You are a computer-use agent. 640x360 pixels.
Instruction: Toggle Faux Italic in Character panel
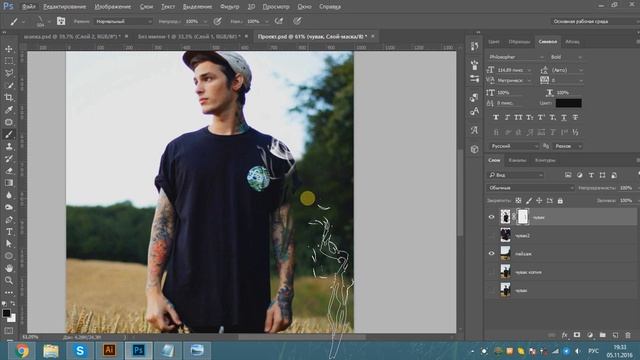[x=507, y=118]
